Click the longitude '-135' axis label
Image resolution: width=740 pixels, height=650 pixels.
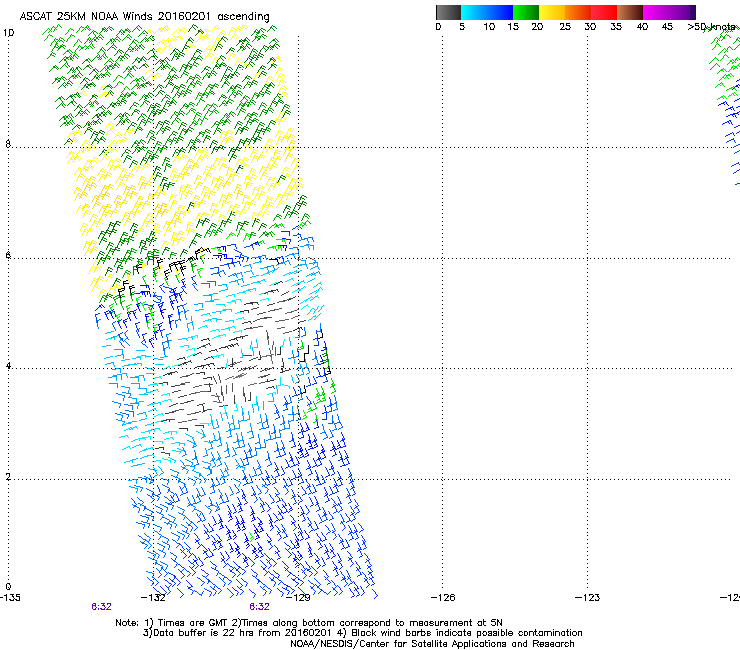coord(10,598)
